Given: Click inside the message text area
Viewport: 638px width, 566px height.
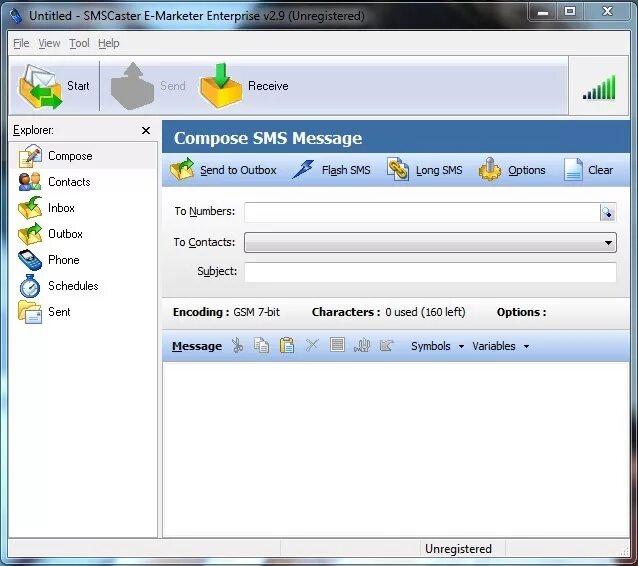Looking at the screenshot, I should 396,450.
